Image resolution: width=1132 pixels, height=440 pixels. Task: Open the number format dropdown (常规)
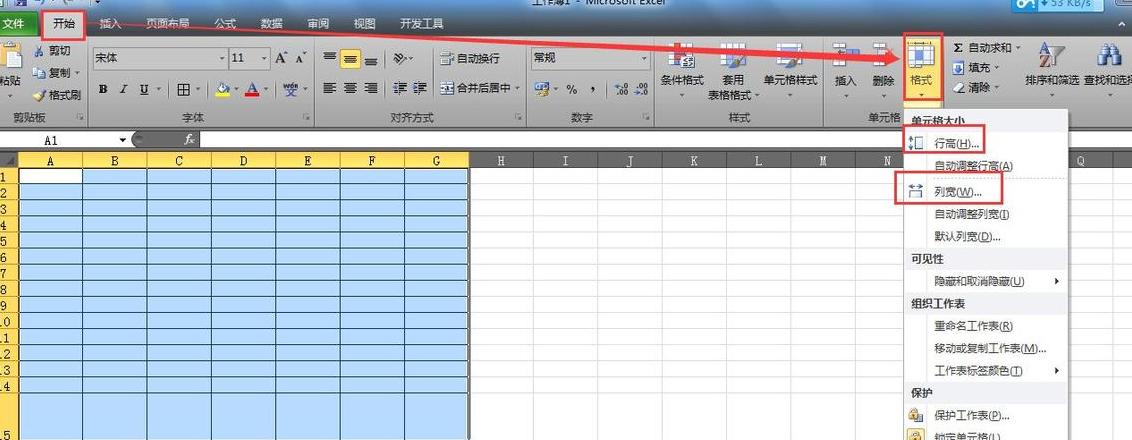click(645, 58)
